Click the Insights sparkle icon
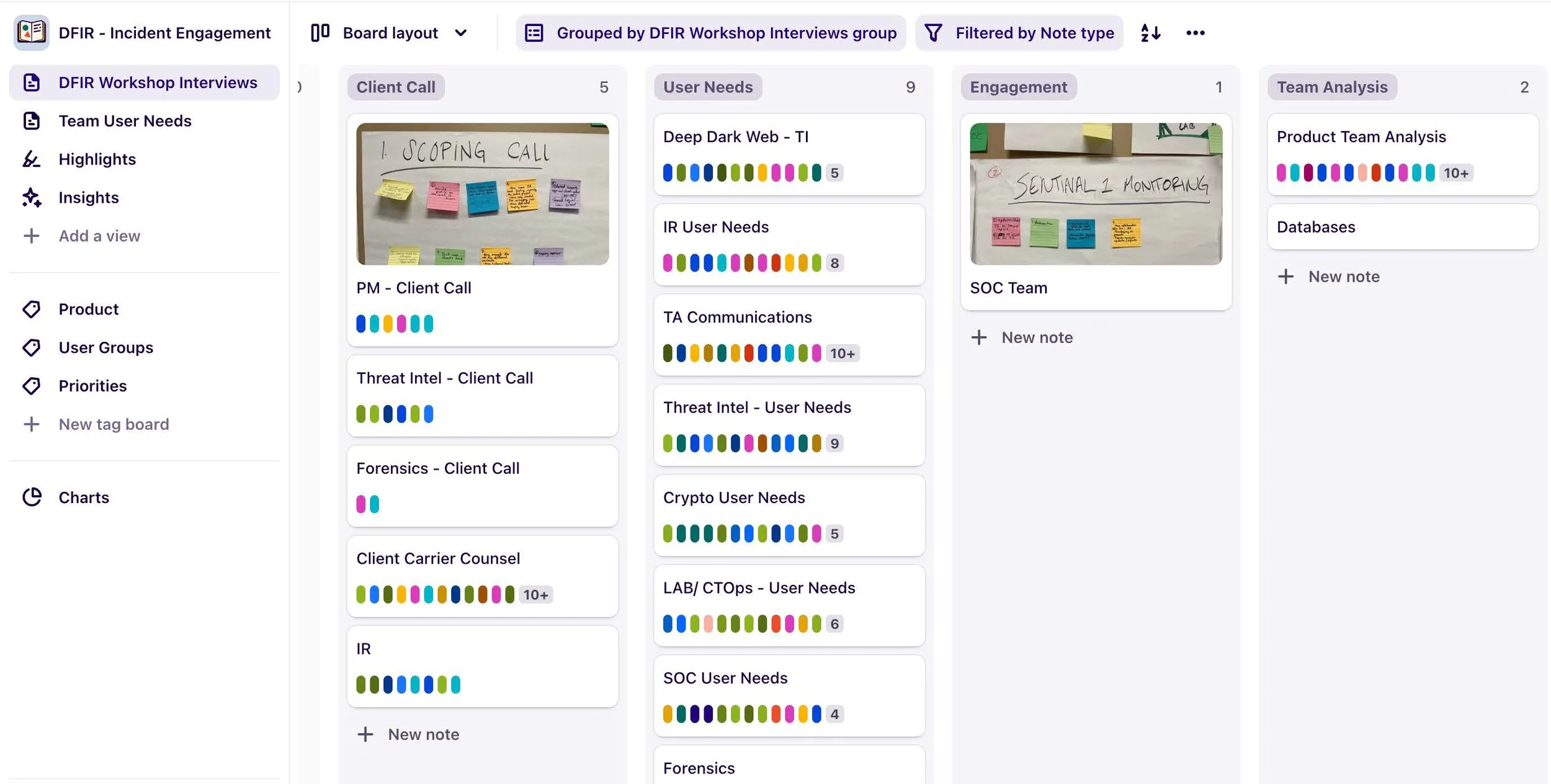 [32, 198]
